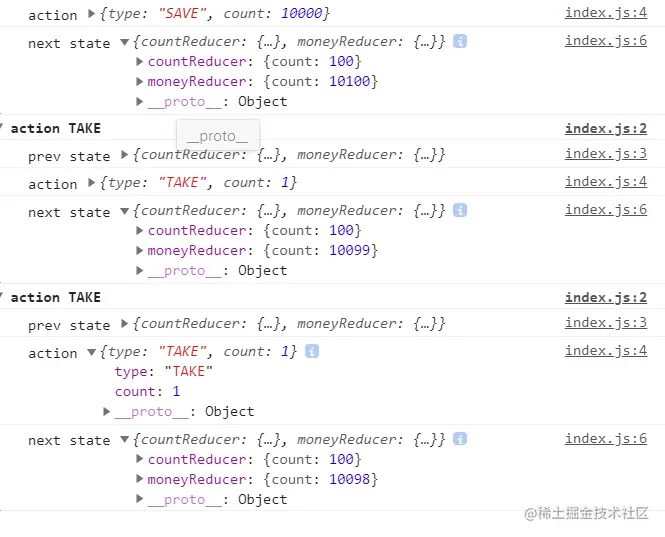Expand prev state object above collapsed TAKE action
This screenshot has height=537, width=665.
click(124, 155)
